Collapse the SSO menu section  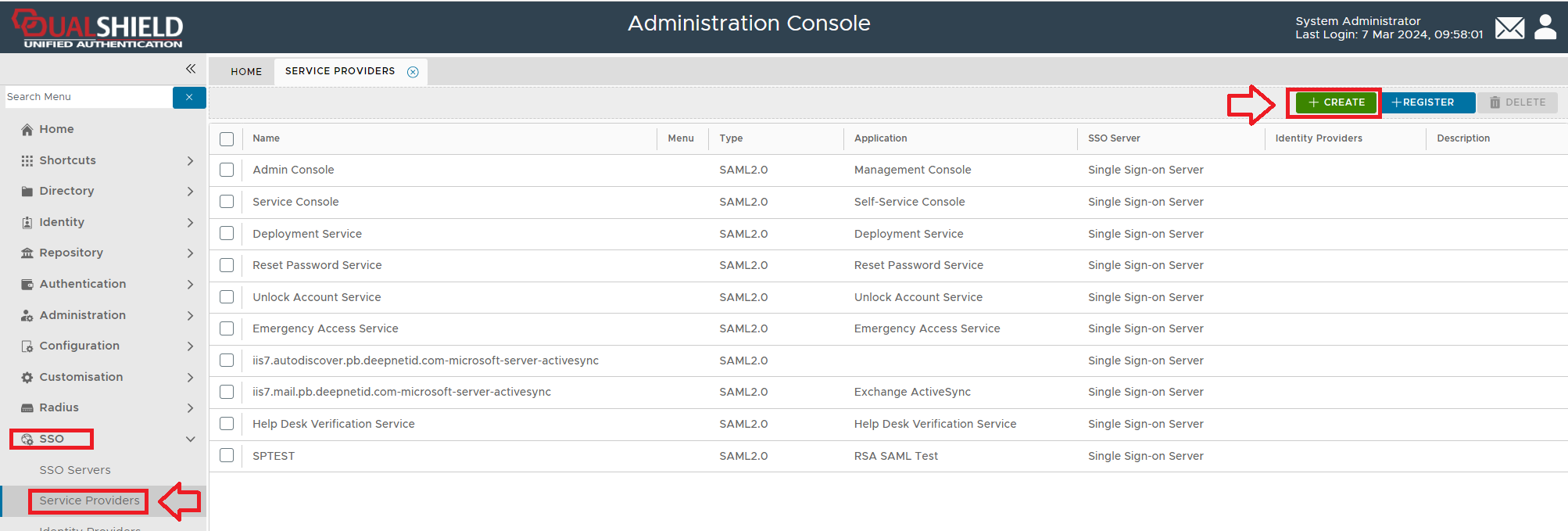190,440
